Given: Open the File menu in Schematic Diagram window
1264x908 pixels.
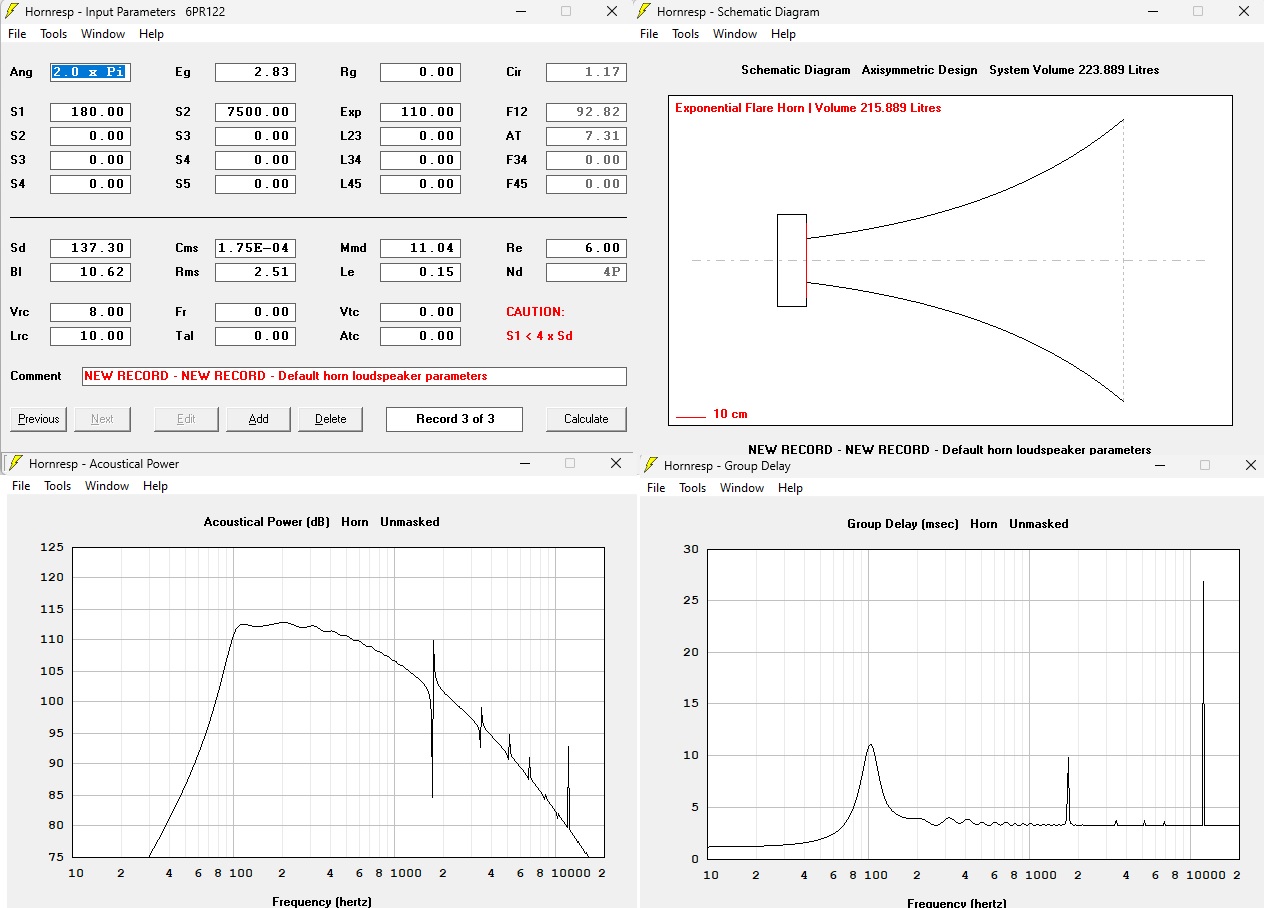Looking at the screenshot, I should tap(649, 34).
